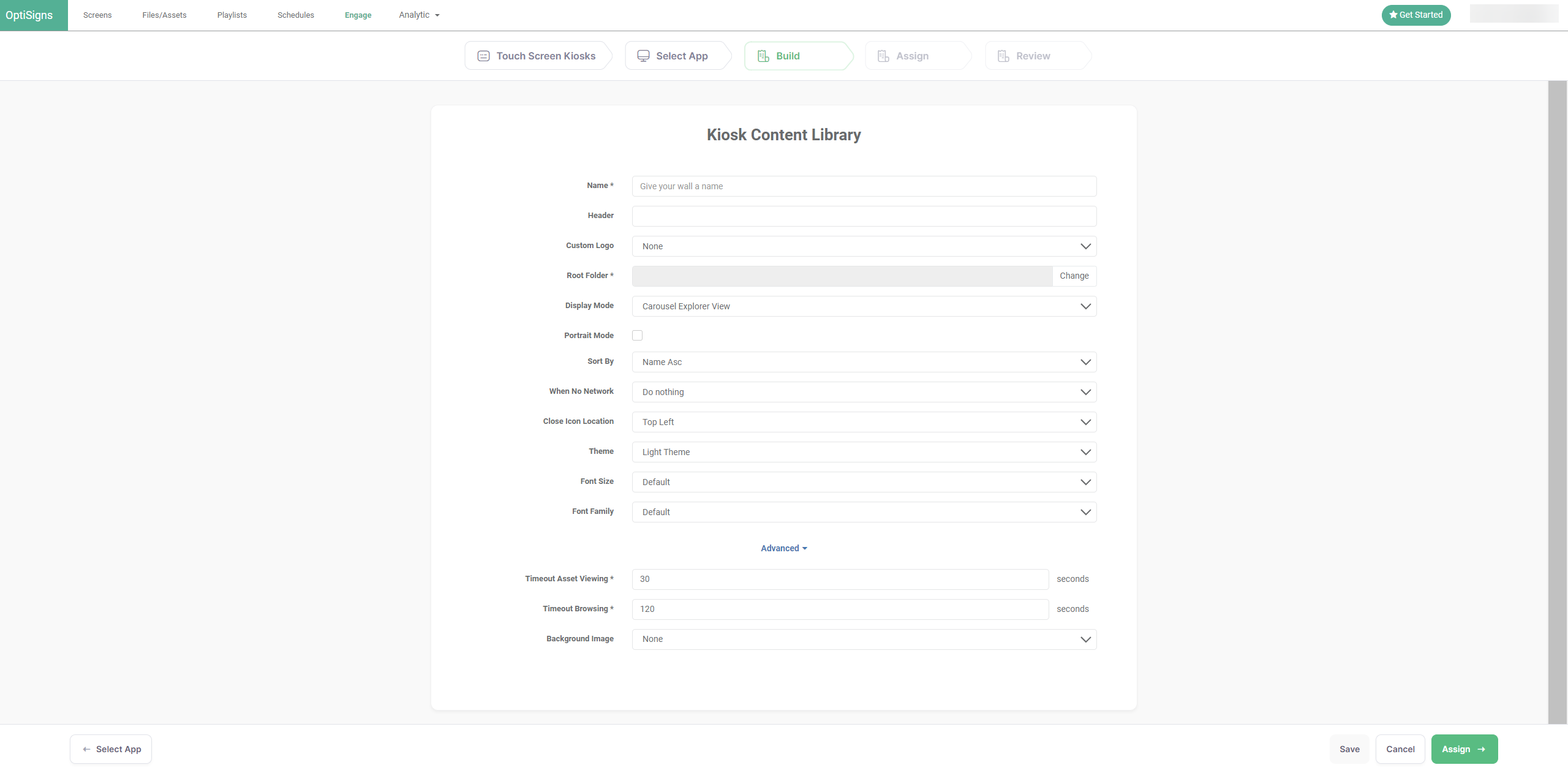
Task: Click the vertical page scrollbar
Action: (x=1558, y=402)
